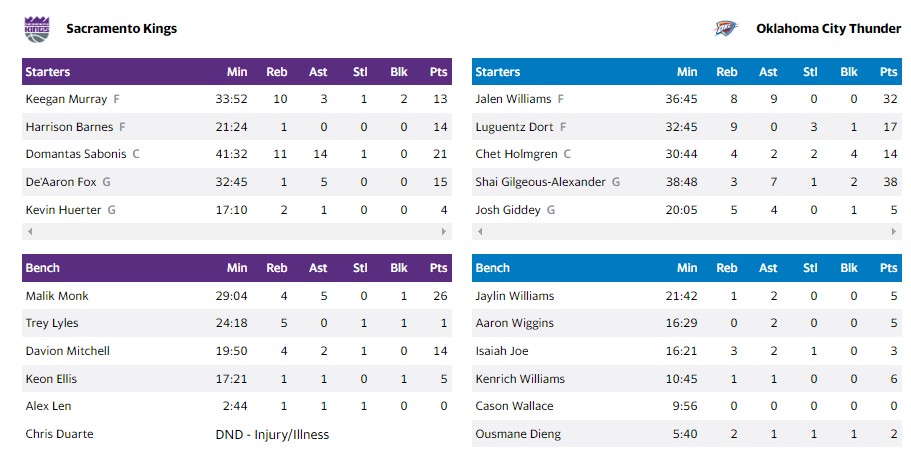Click the Sacramento Kings team name
The width and height of the screenshot is (911, 450).
point(121,29)
